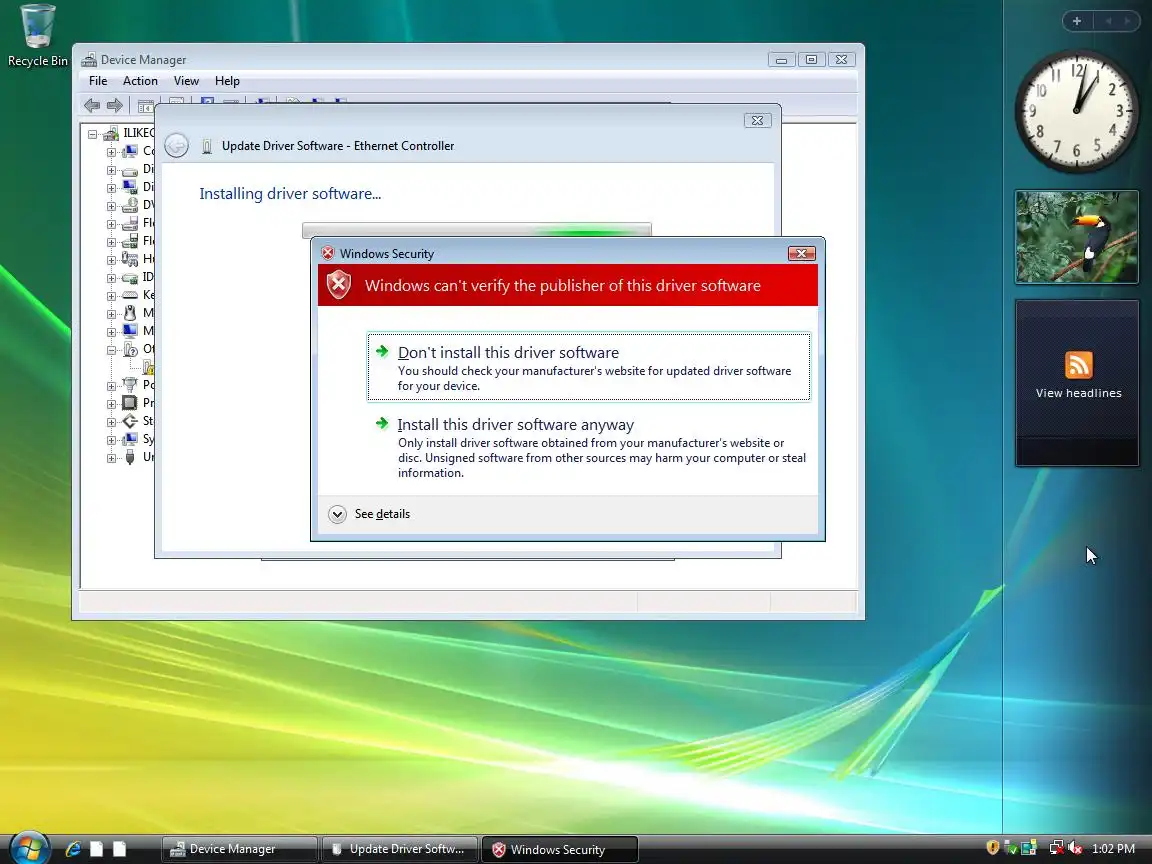Select the Human Interface Devices icon
Viewport: 1152px width, 864px height.
click(x=130, y=259)
